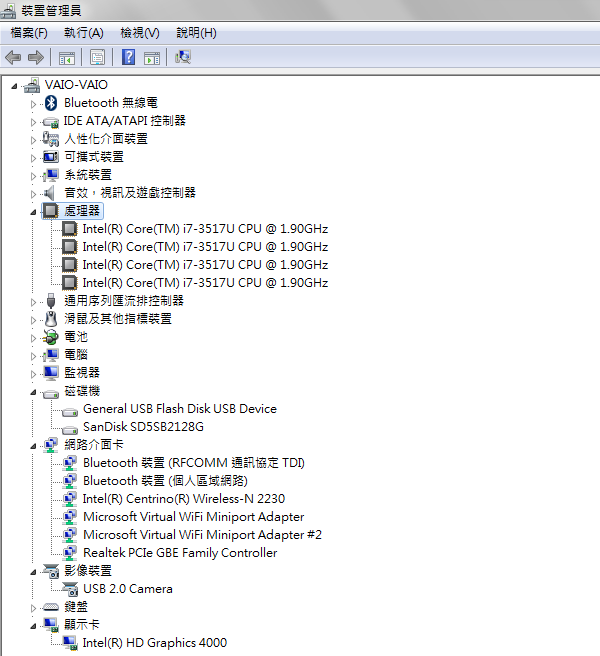Click the 網路介面卡 network icon

tap(51, 445)
